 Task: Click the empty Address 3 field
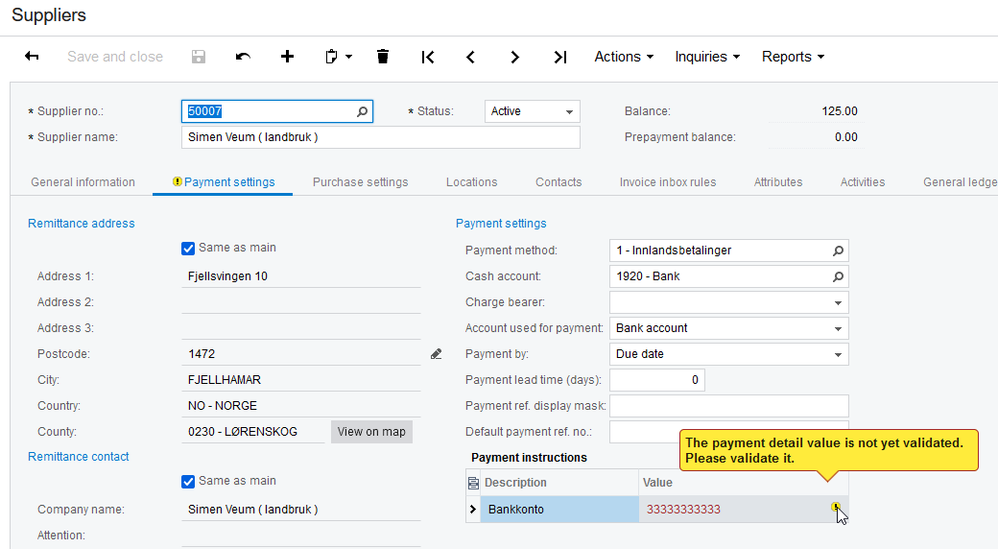click(300, 328)
